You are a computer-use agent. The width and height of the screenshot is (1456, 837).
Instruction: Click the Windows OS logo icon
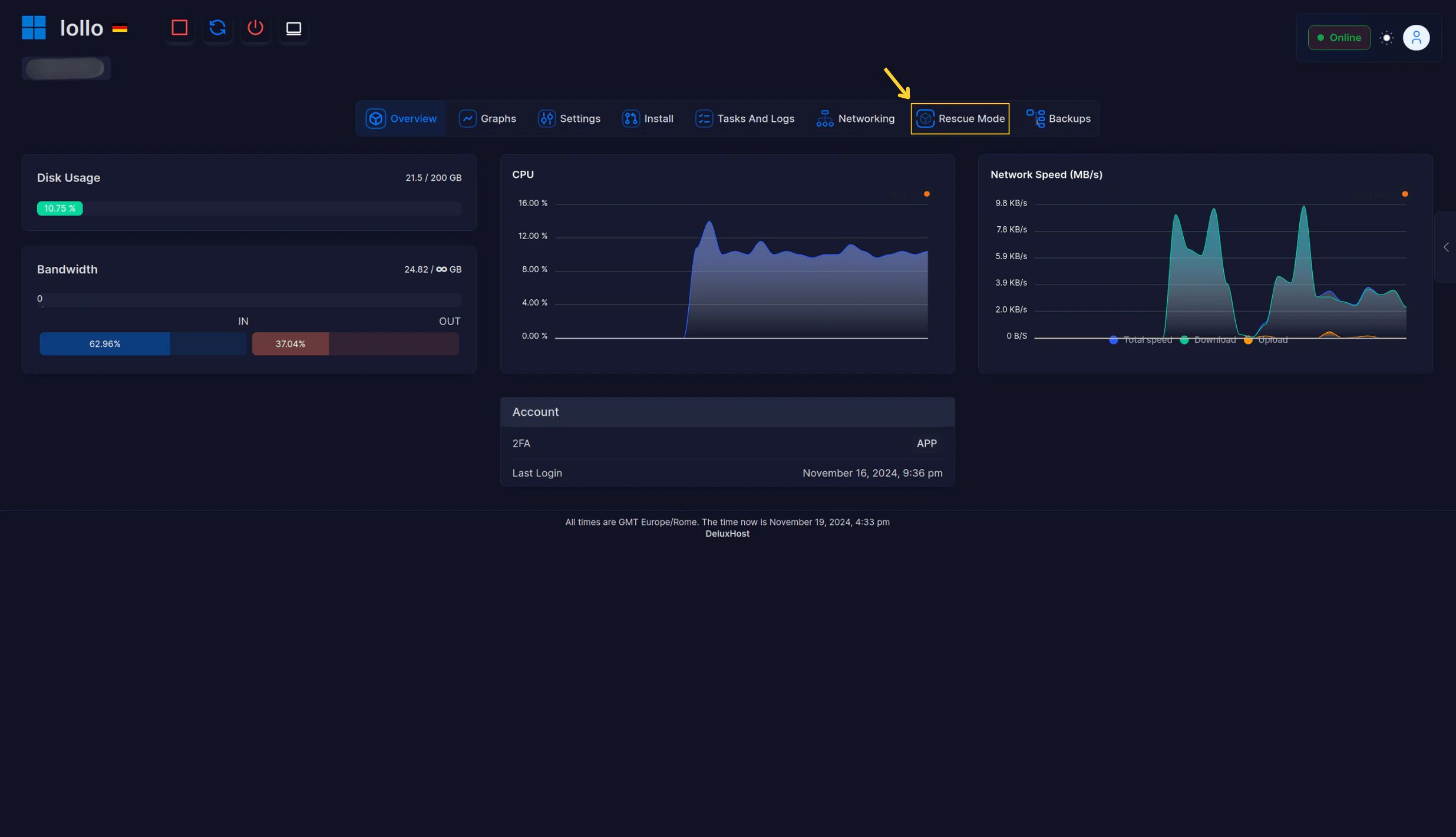(x=34, y=28)
